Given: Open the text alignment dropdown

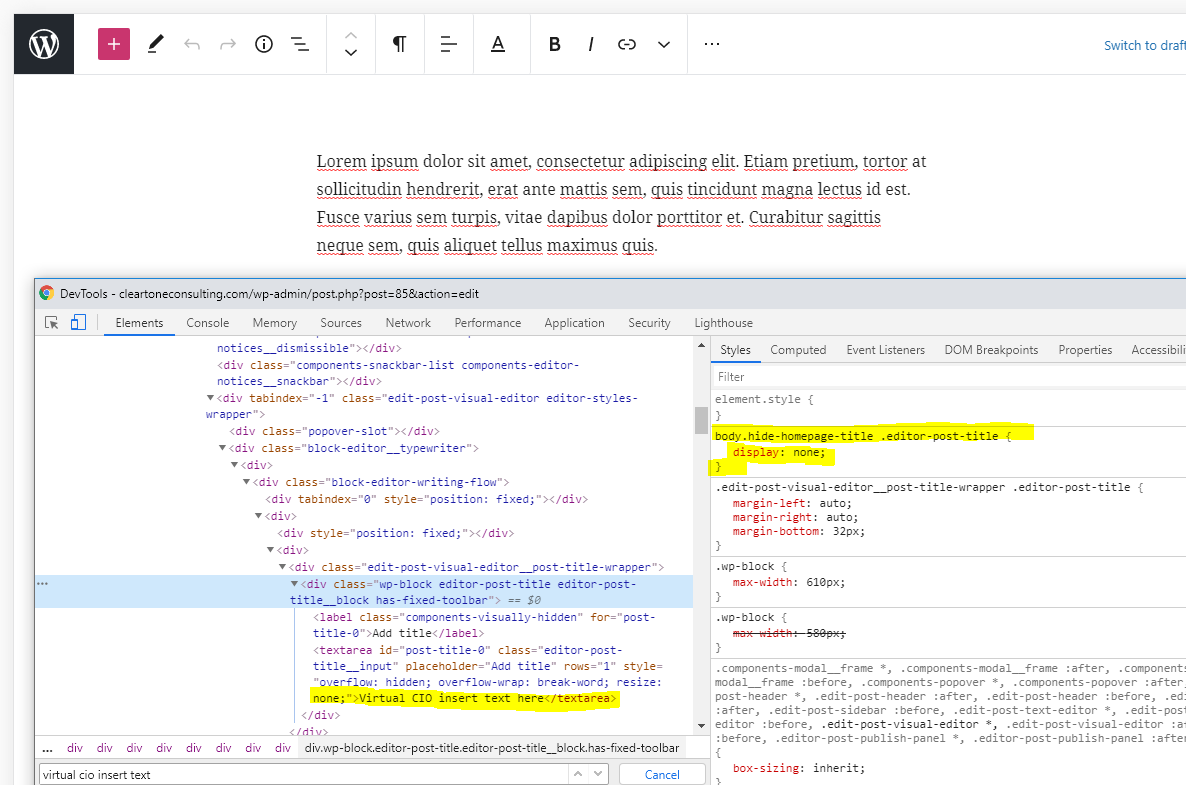Looking at the screenshot, I should 449,44.
